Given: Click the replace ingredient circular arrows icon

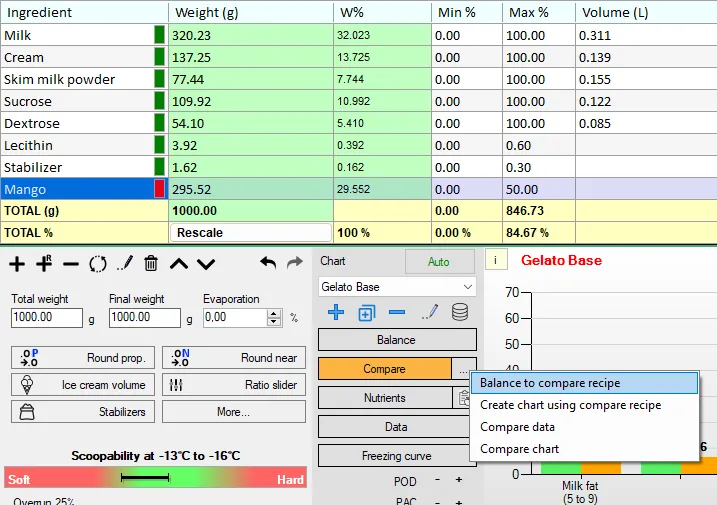Looking at the screenshot, I should tap(98, 264).
